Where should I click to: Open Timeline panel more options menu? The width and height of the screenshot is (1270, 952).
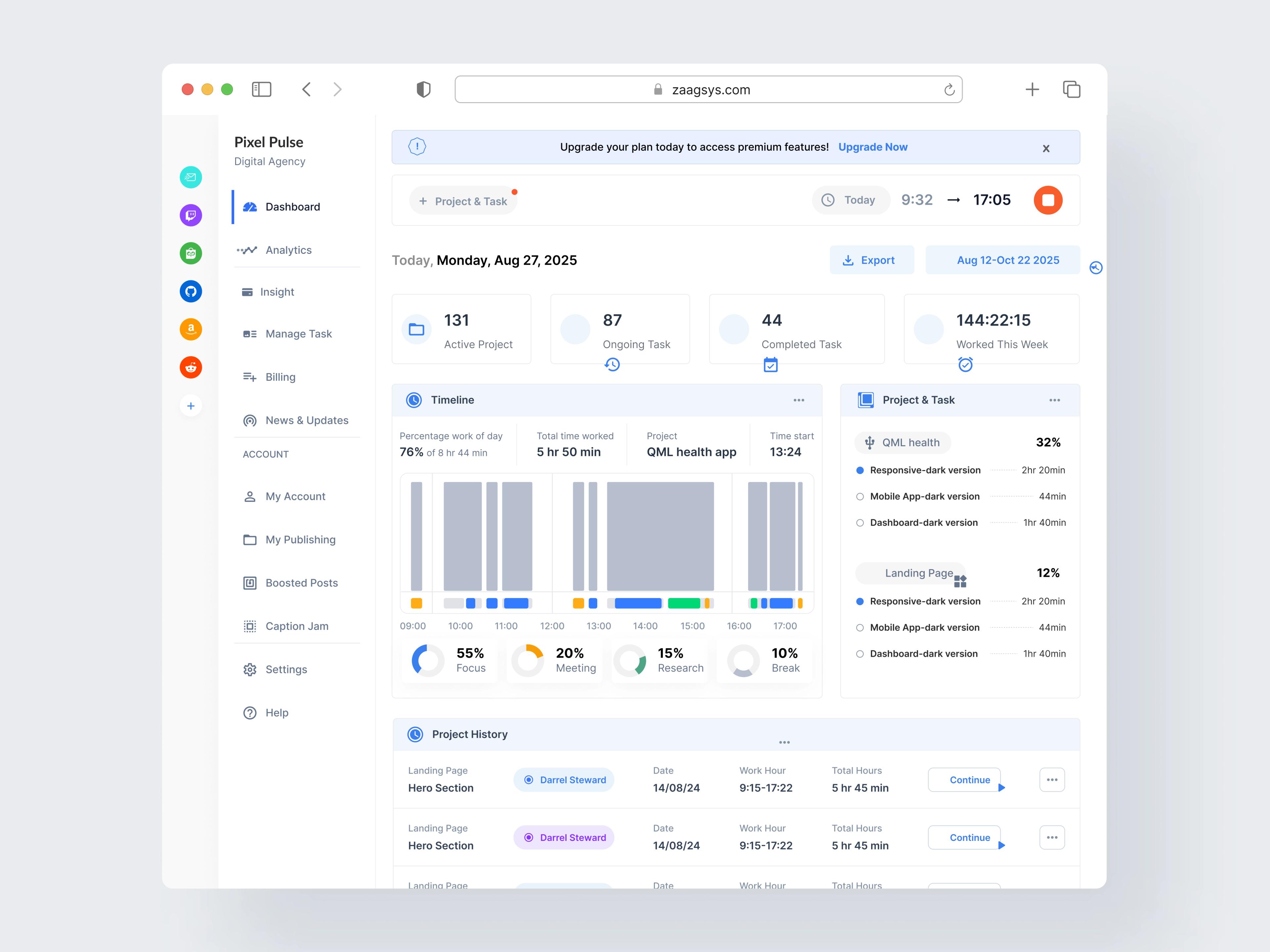[x=799, y=400]
